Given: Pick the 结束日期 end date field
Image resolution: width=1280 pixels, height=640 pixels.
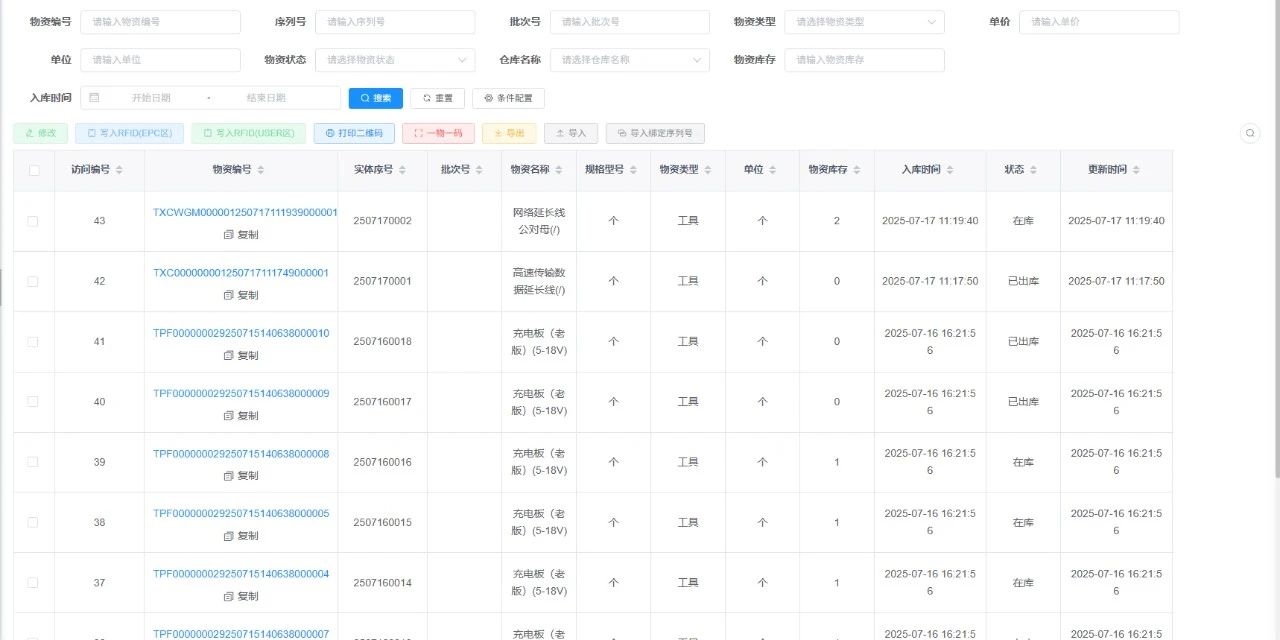Looking at the screenshot, I should pyautogui.click(x=266, y=98).
